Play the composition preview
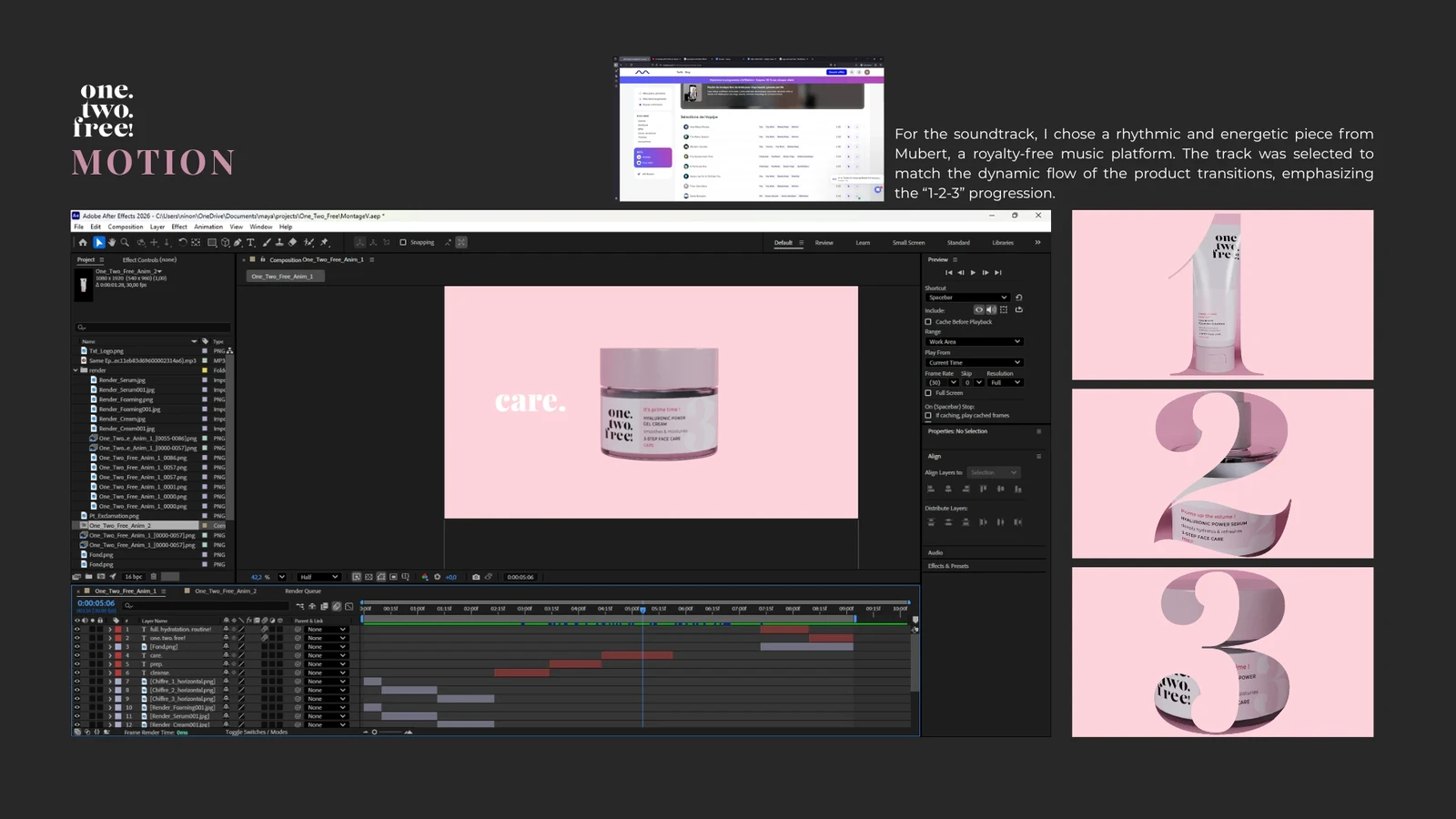 (x=973, y=273)
